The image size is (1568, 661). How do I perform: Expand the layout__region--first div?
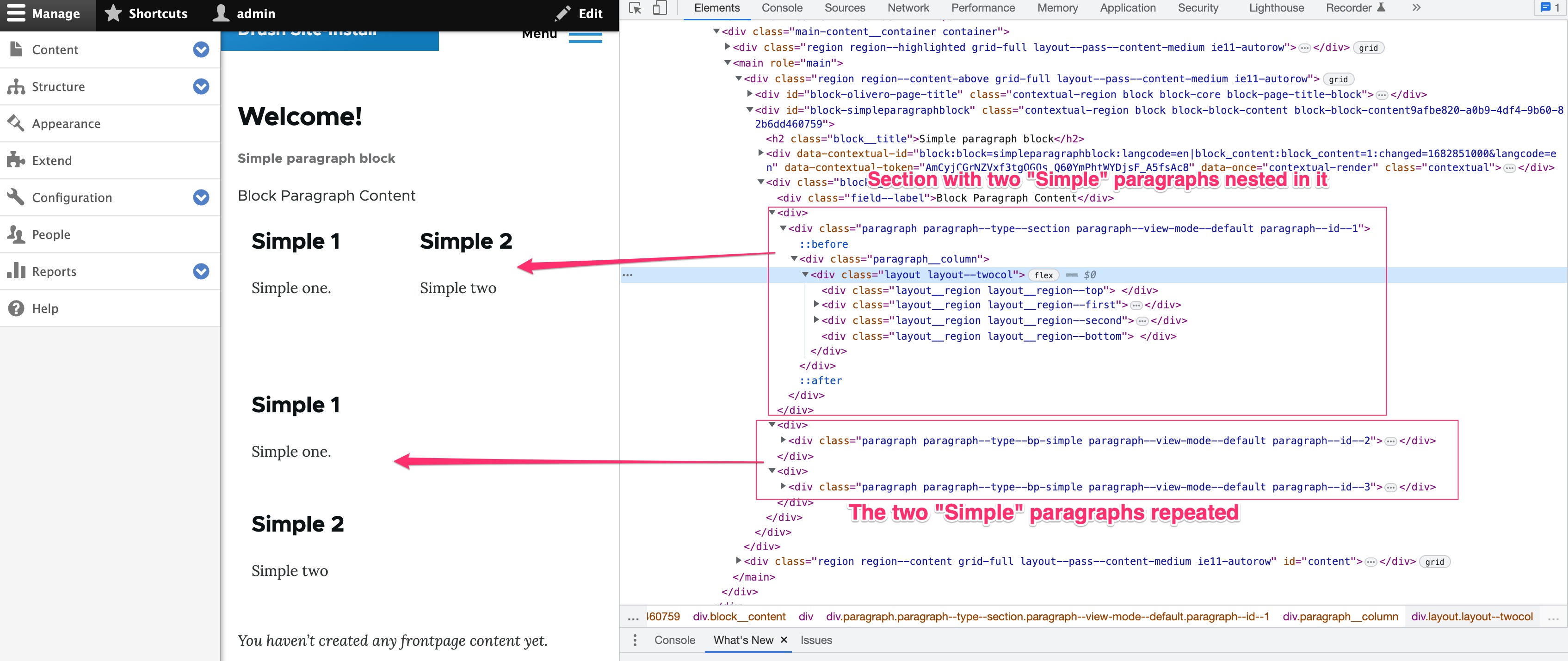pyautogui.click(x=816, y=304)
